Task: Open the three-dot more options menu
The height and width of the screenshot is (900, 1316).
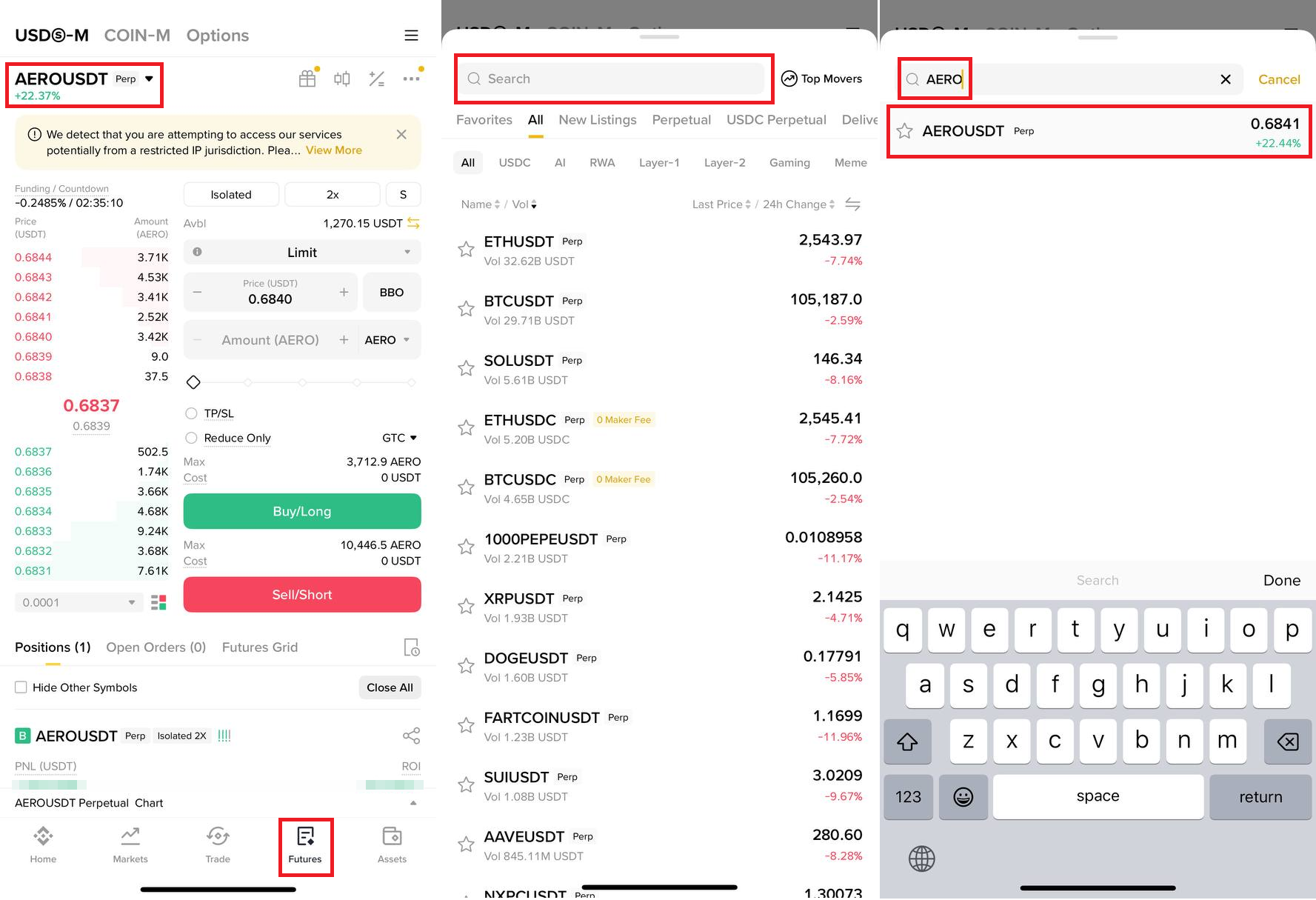Action: (x=411, y=79)
